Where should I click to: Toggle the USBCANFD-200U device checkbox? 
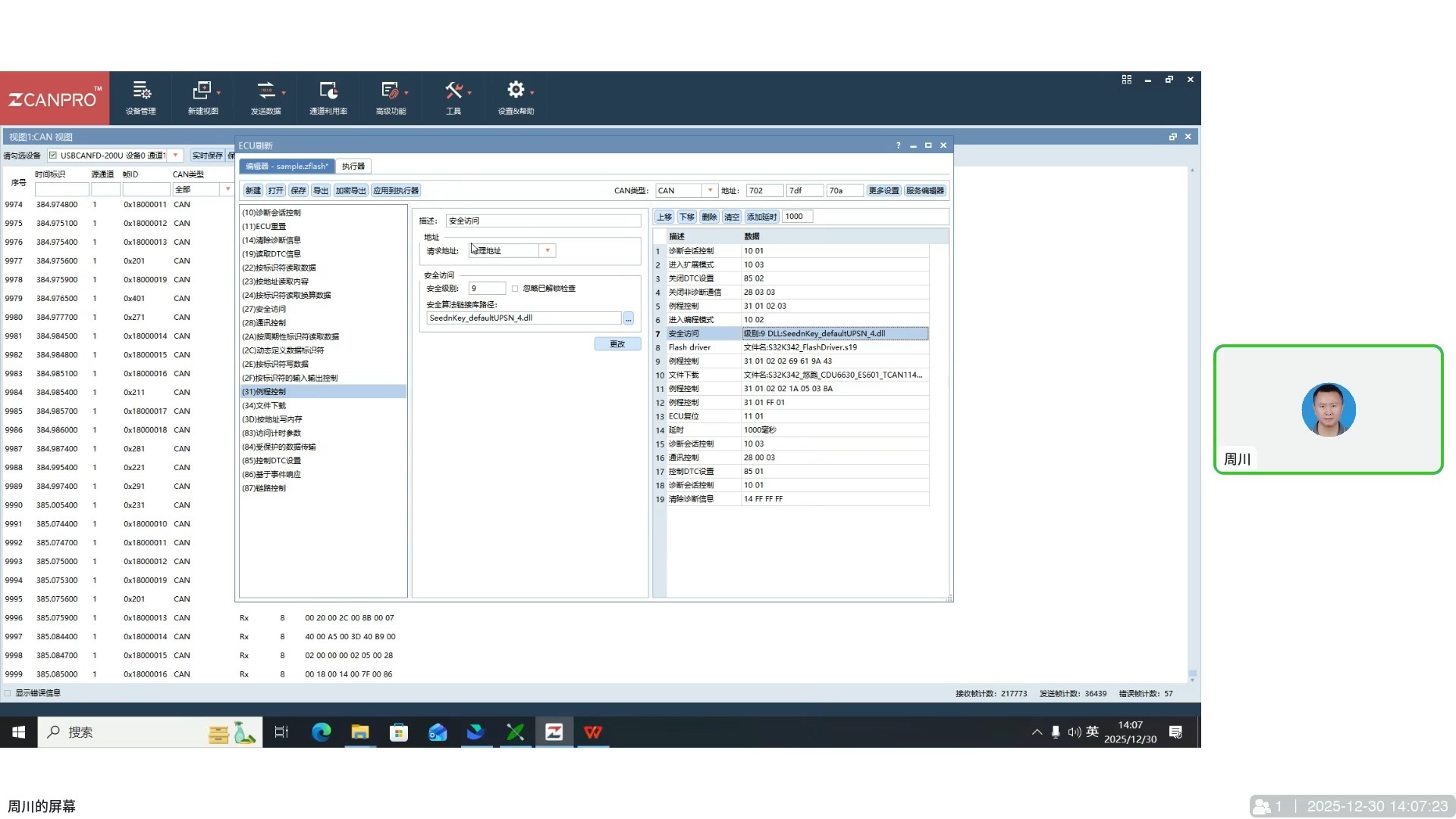pos(53,155)
